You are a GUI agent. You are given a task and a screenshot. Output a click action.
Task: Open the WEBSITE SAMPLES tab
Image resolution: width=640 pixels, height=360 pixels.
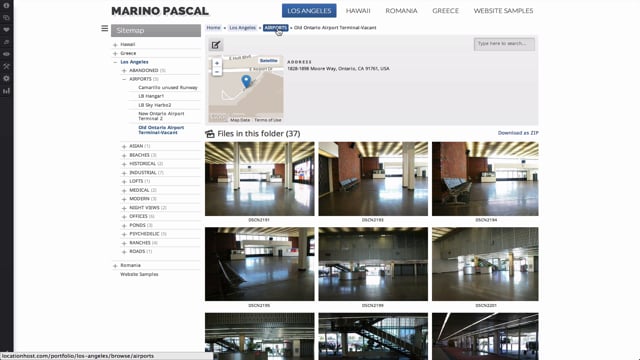[503, 11]
